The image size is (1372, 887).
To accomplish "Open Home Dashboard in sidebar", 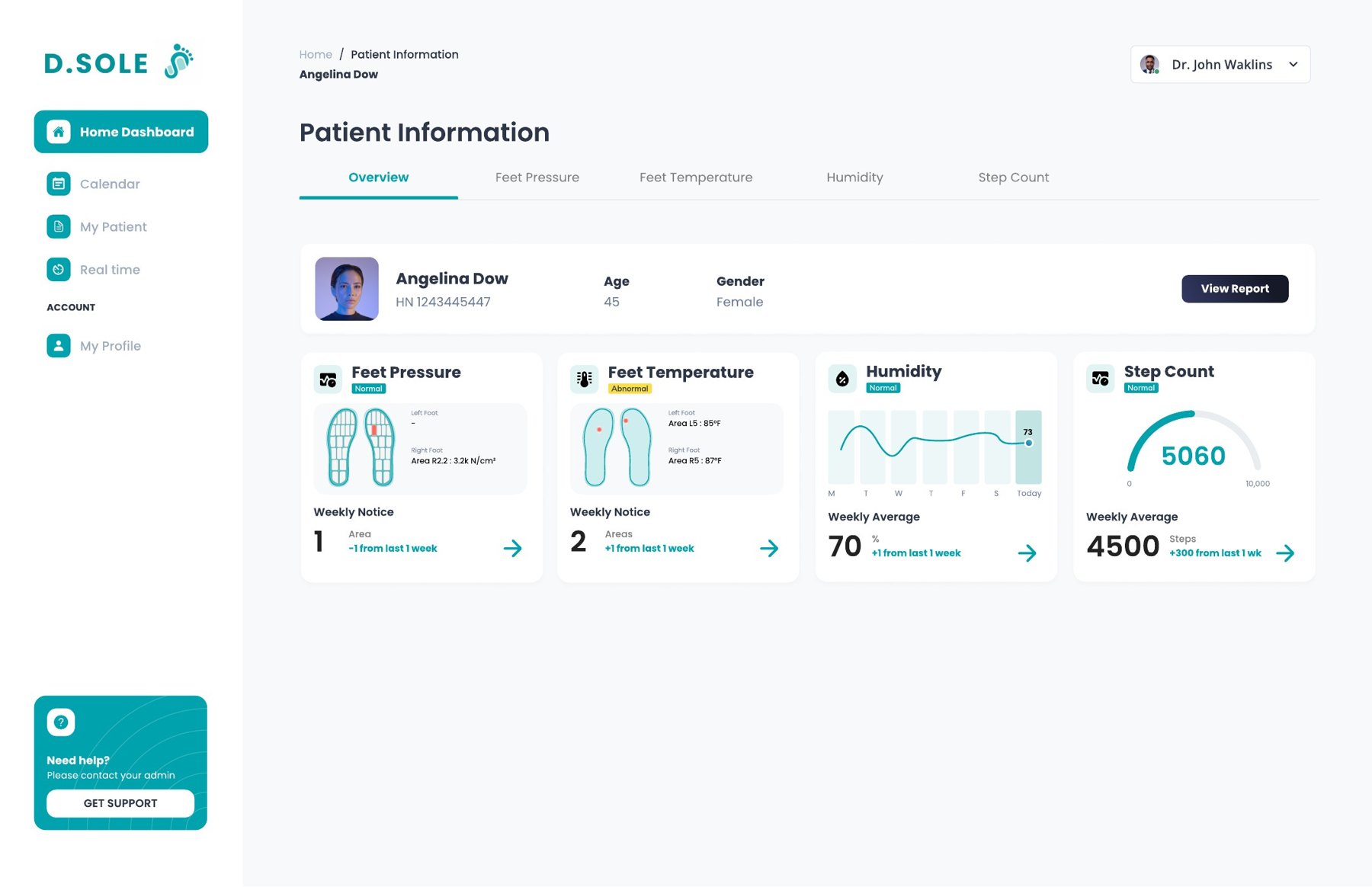I will pyautogui.click(x=121, y=132).
